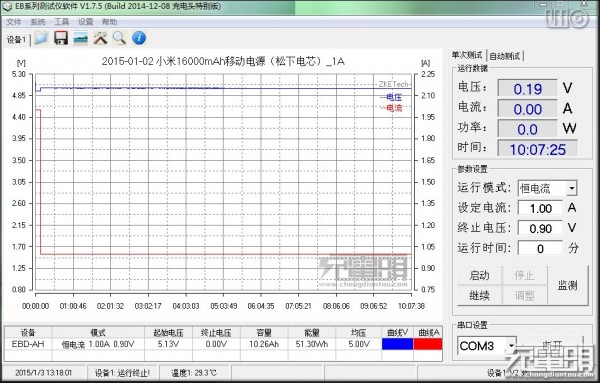
Task: Click the 设定电流 input field
Action: pyautogui.click(x=540, y=208)
